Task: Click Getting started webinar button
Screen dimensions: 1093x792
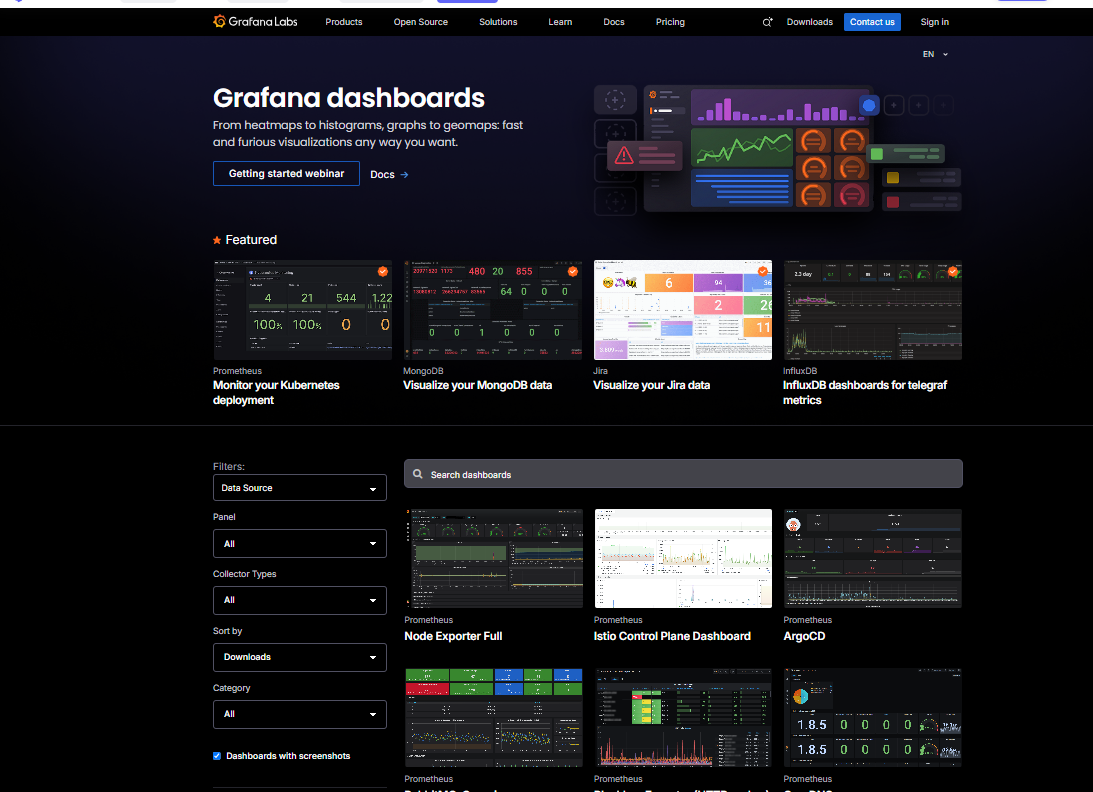Action: [286, 174]
